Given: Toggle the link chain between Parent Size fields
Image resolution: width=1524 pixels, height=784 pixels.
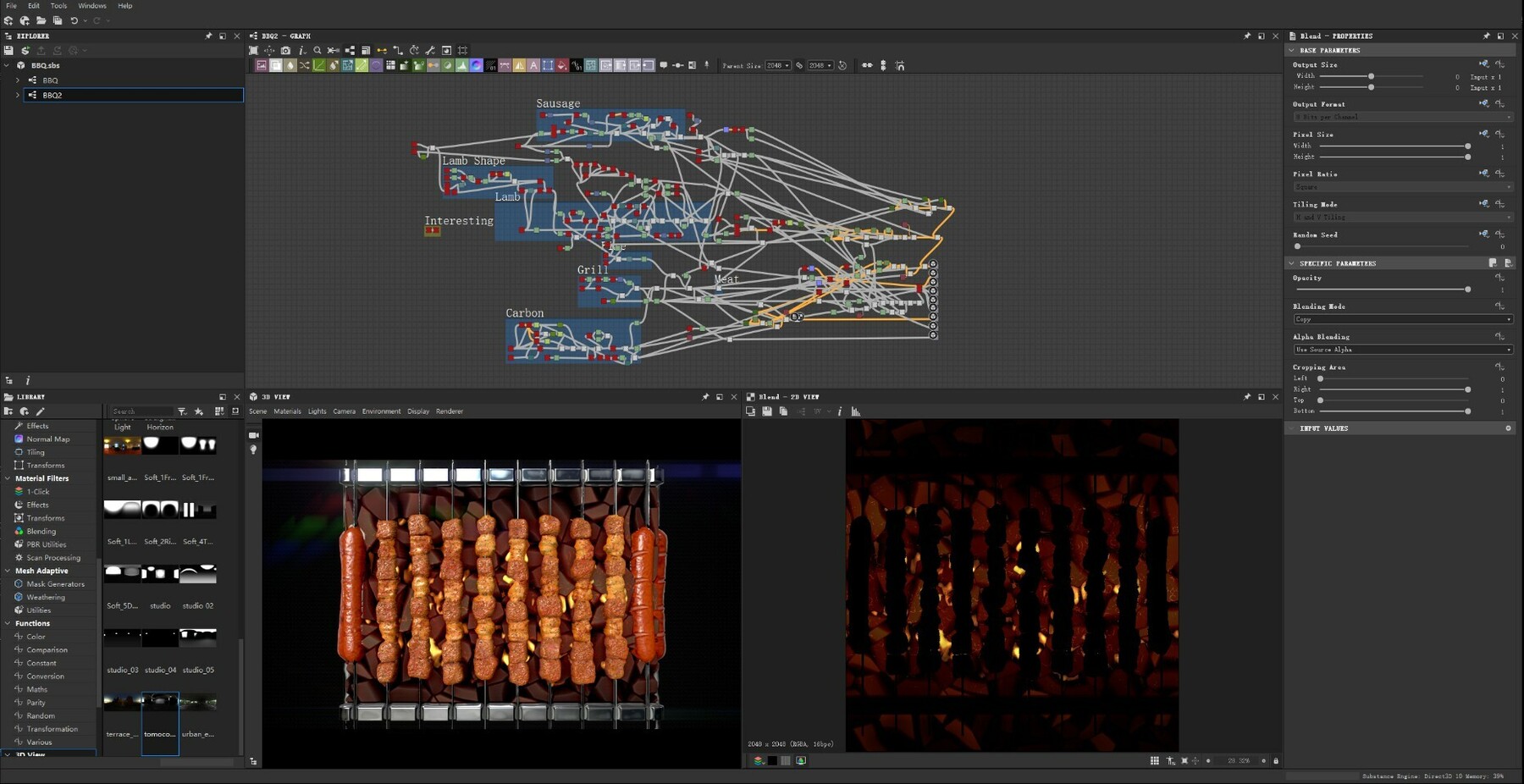Looking at the screenshot, I should pos(799,65).
